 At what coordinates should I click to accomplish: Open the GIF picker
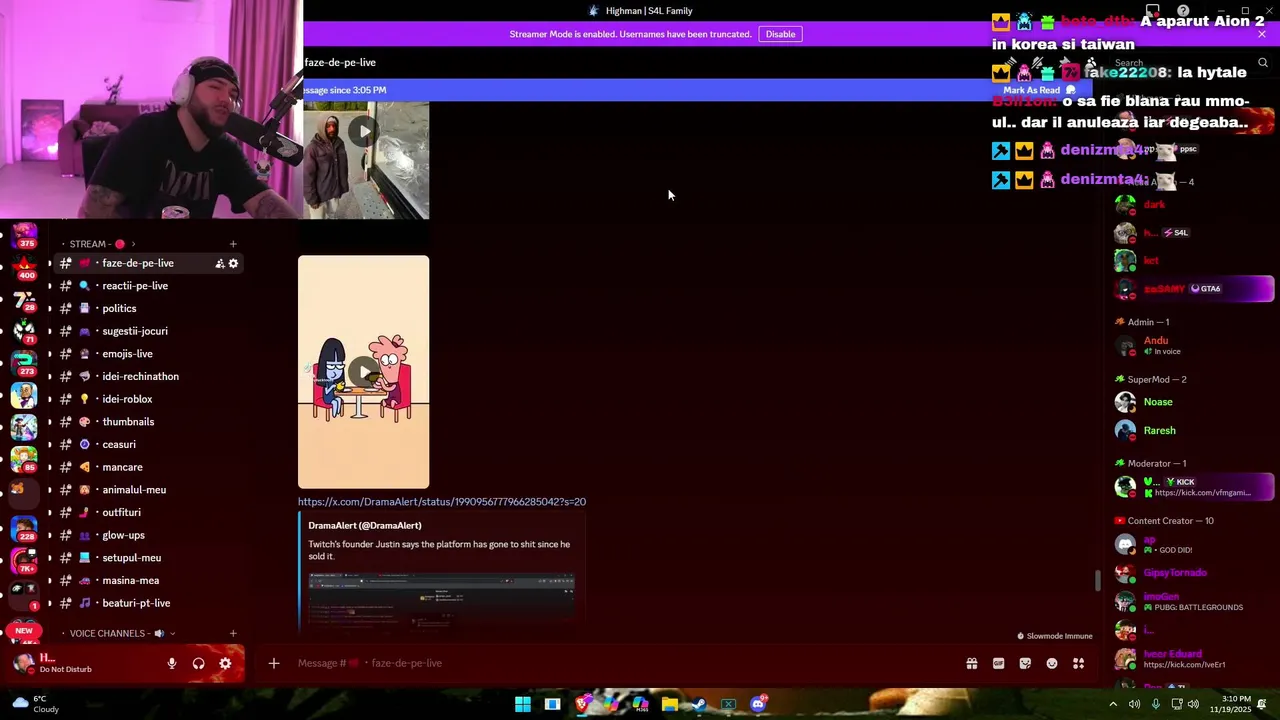pos(998,663)
